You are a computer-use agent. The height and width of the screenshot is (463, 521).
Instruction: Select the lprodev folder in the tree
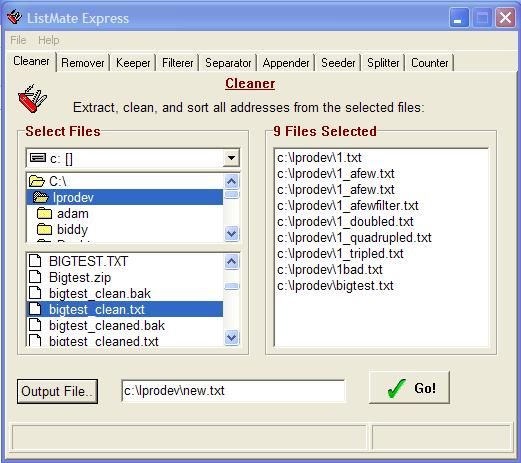(x=125, y=197)
